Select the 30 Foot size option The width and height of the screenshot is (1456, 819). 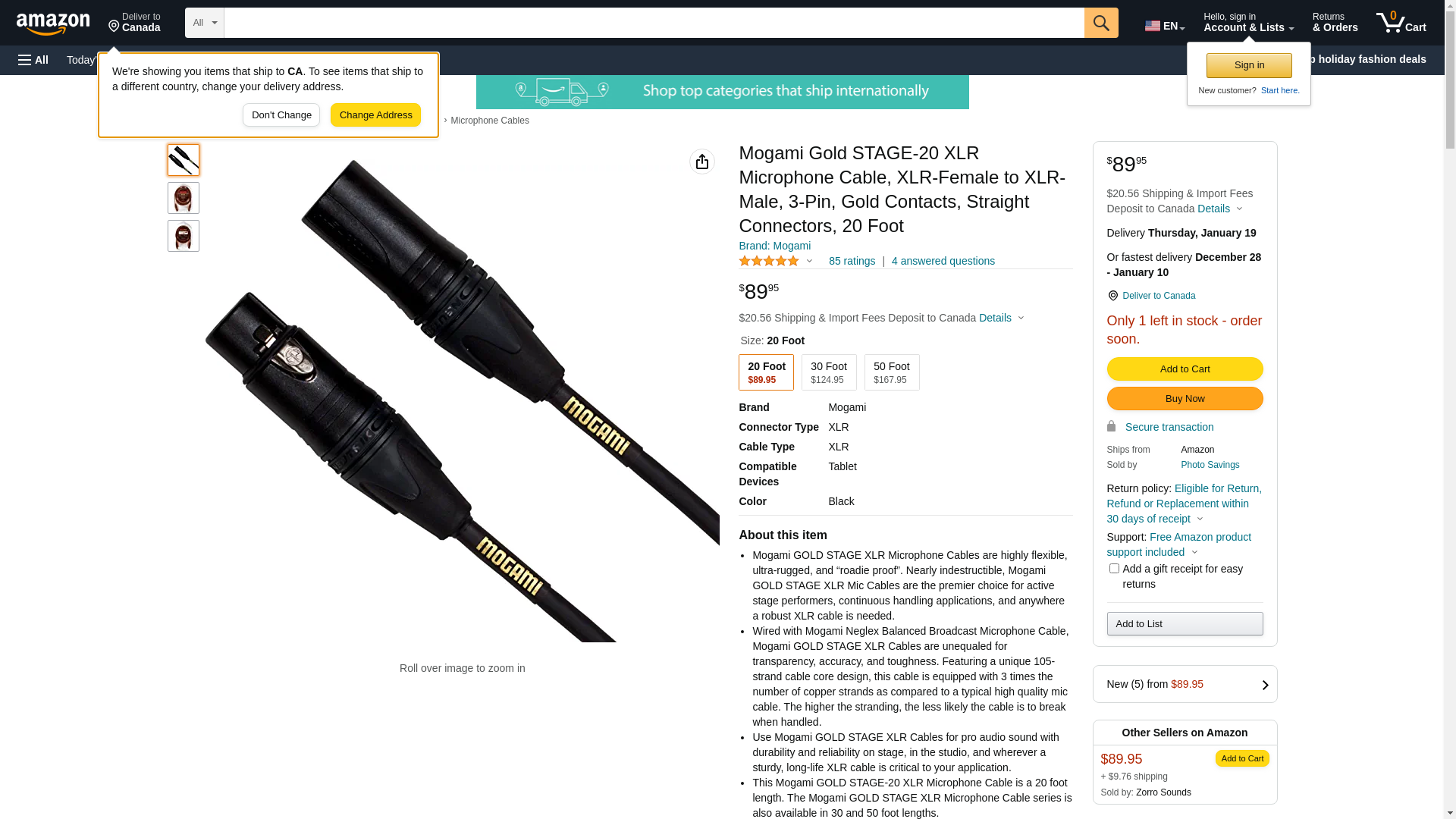coord(829,372)
